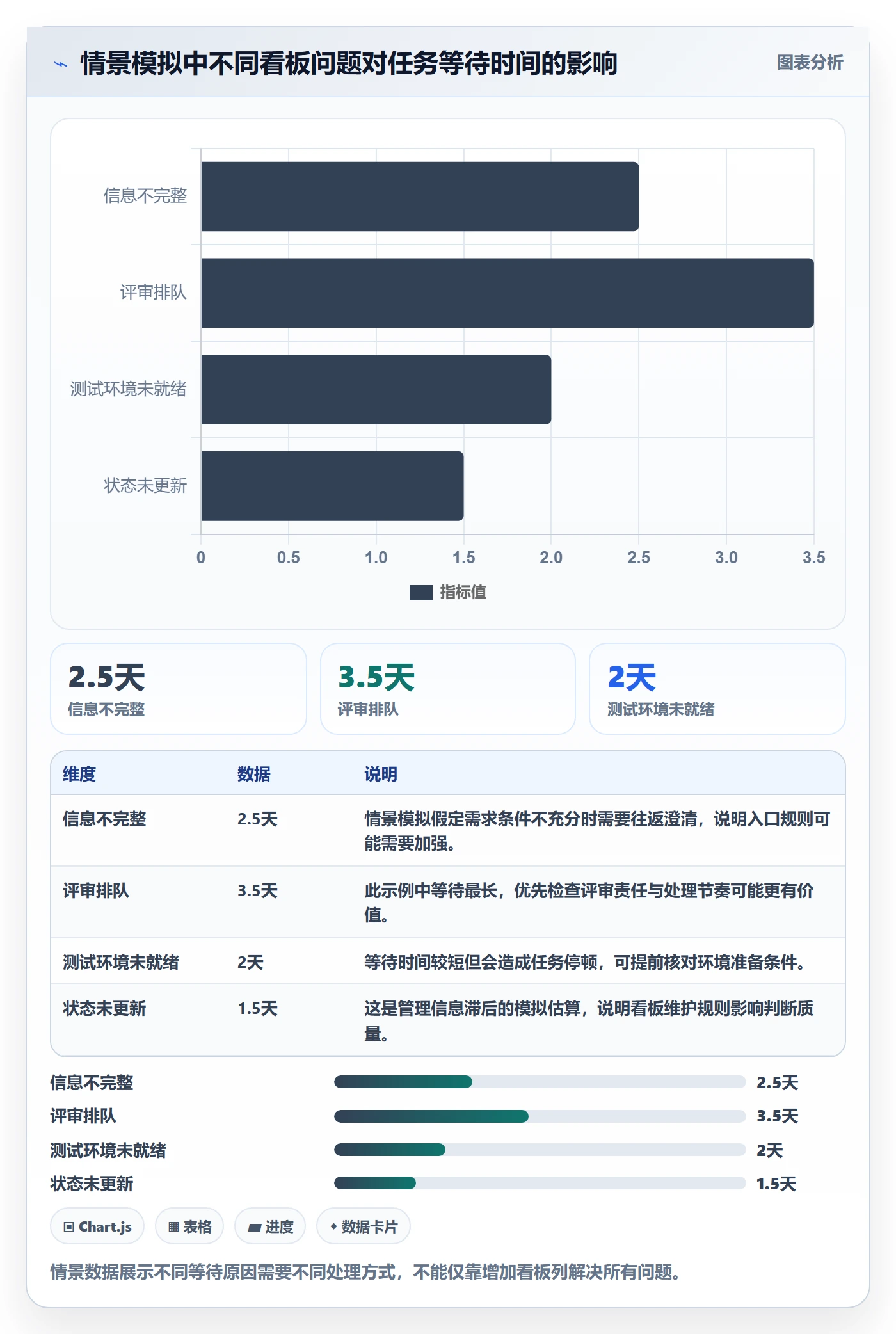Click the footer note starting 情景数据展示
This screenshot has width=896, height=1334.
[x=365, y=1272]
